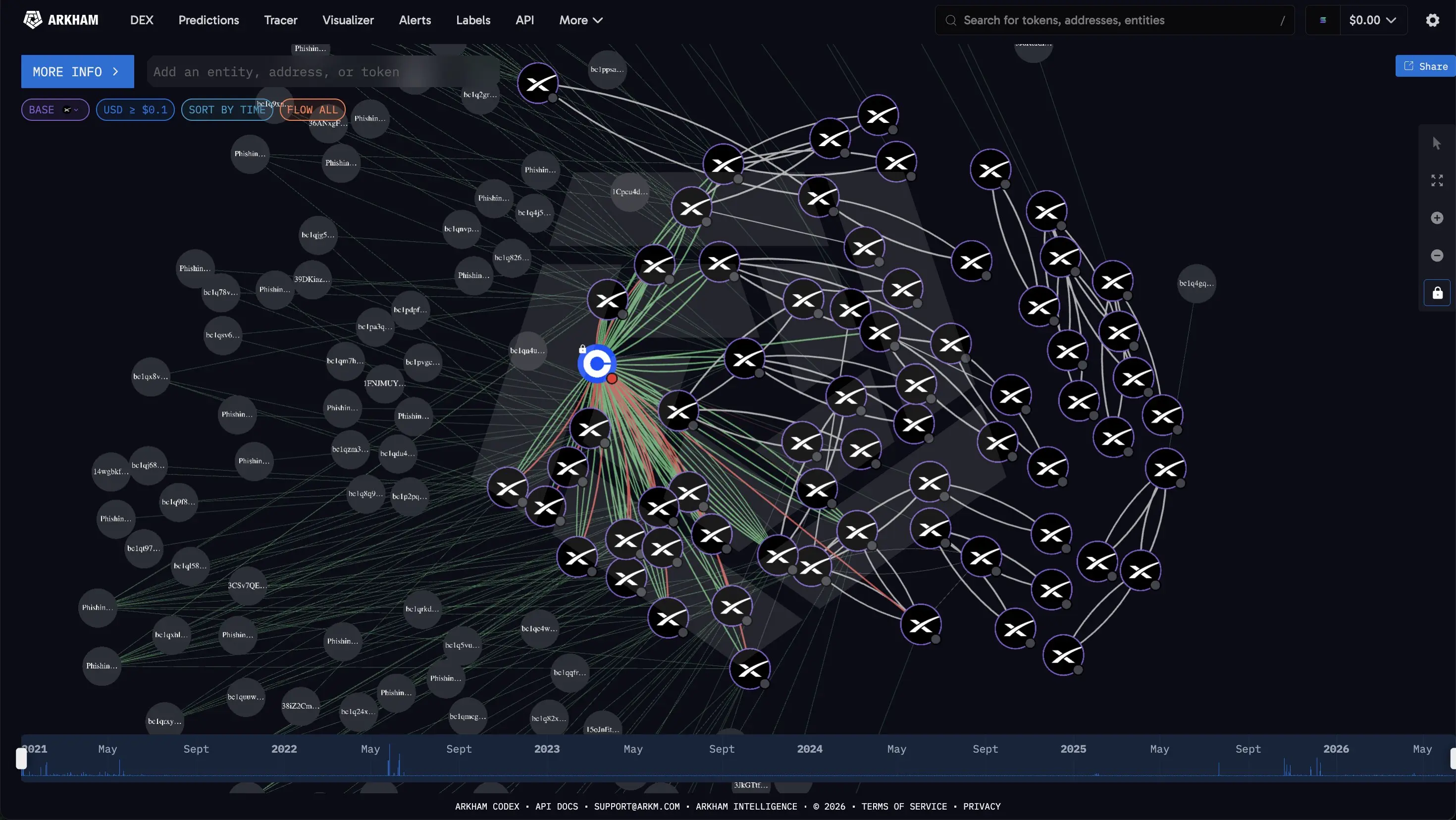The height and width of the screenshot is (820, 1456).
Task: Click the network icon beside balance
Action: point(1323,20)
